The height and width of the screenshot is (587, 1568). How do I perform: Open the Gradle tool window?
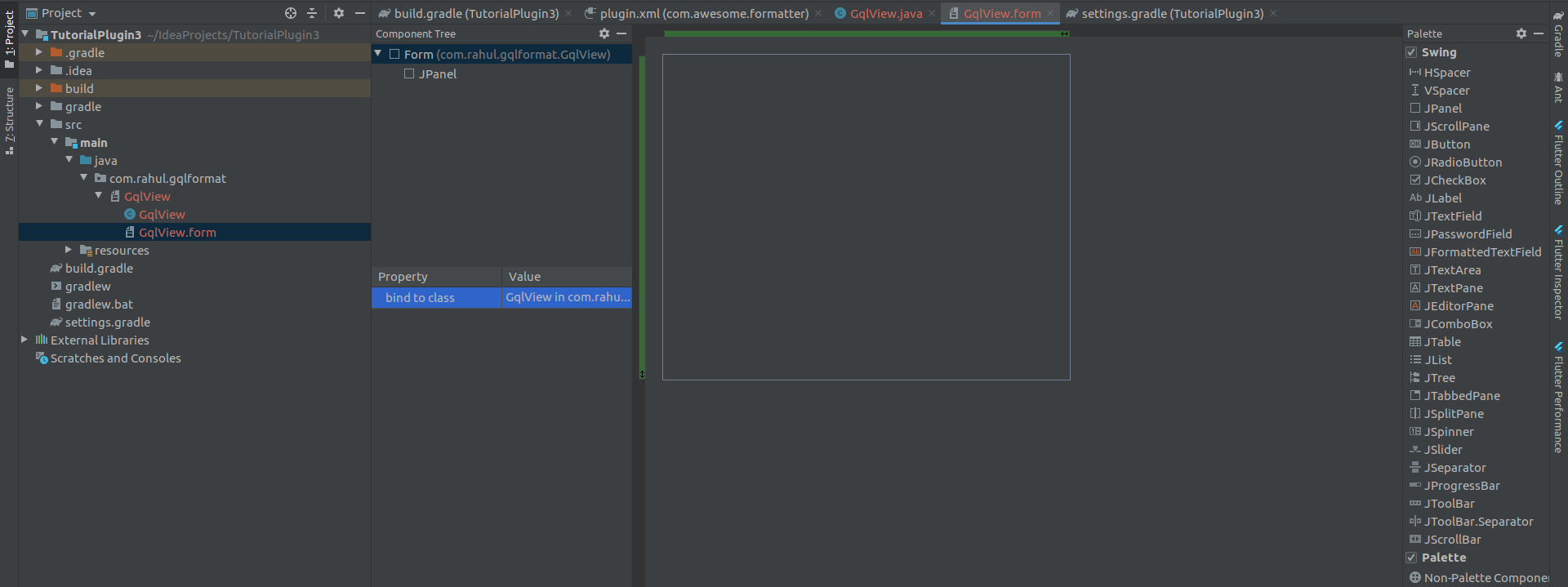click(1558, 33)
